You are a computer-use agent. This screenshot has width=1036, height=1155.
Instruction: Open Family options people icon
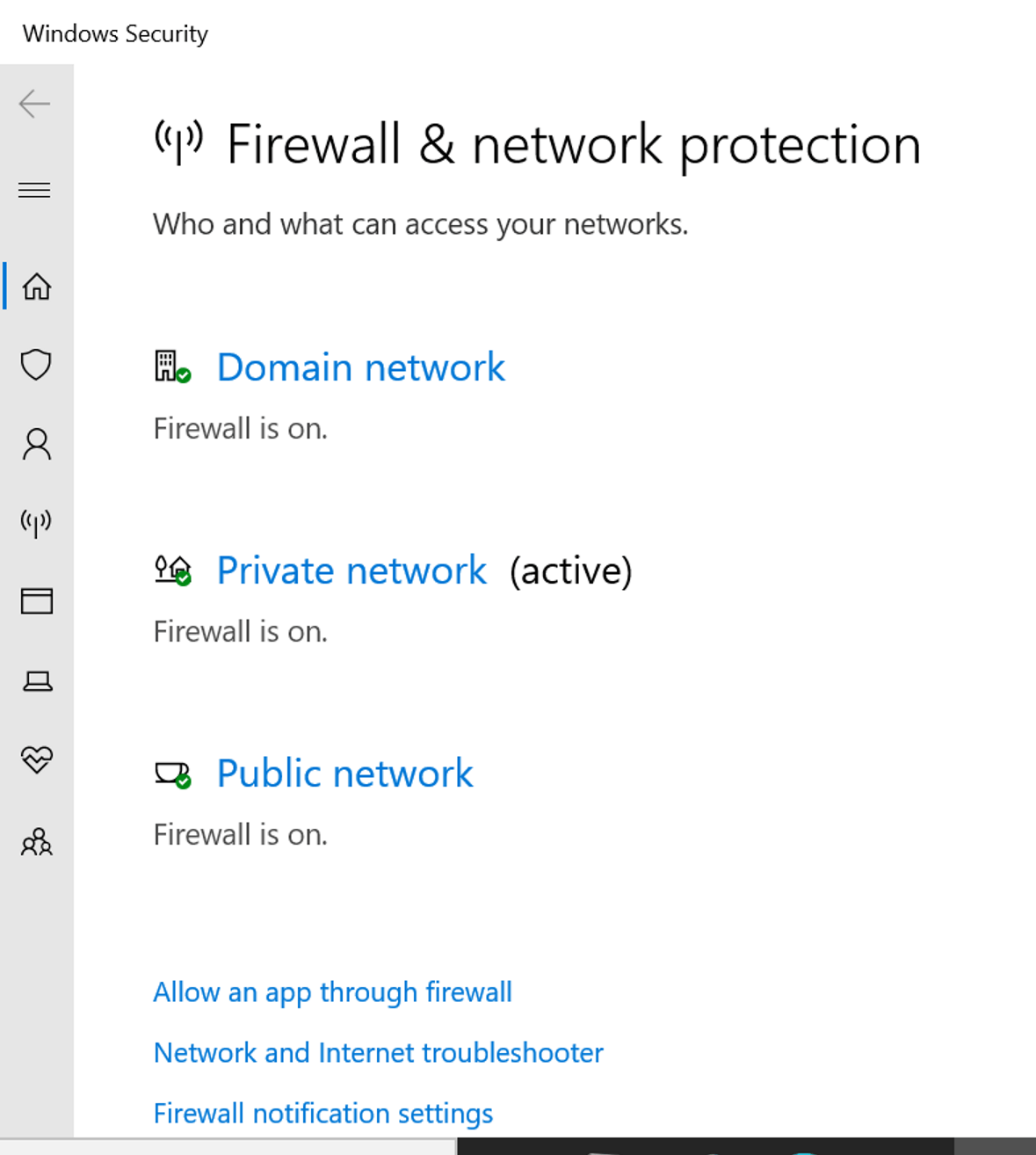37,842
